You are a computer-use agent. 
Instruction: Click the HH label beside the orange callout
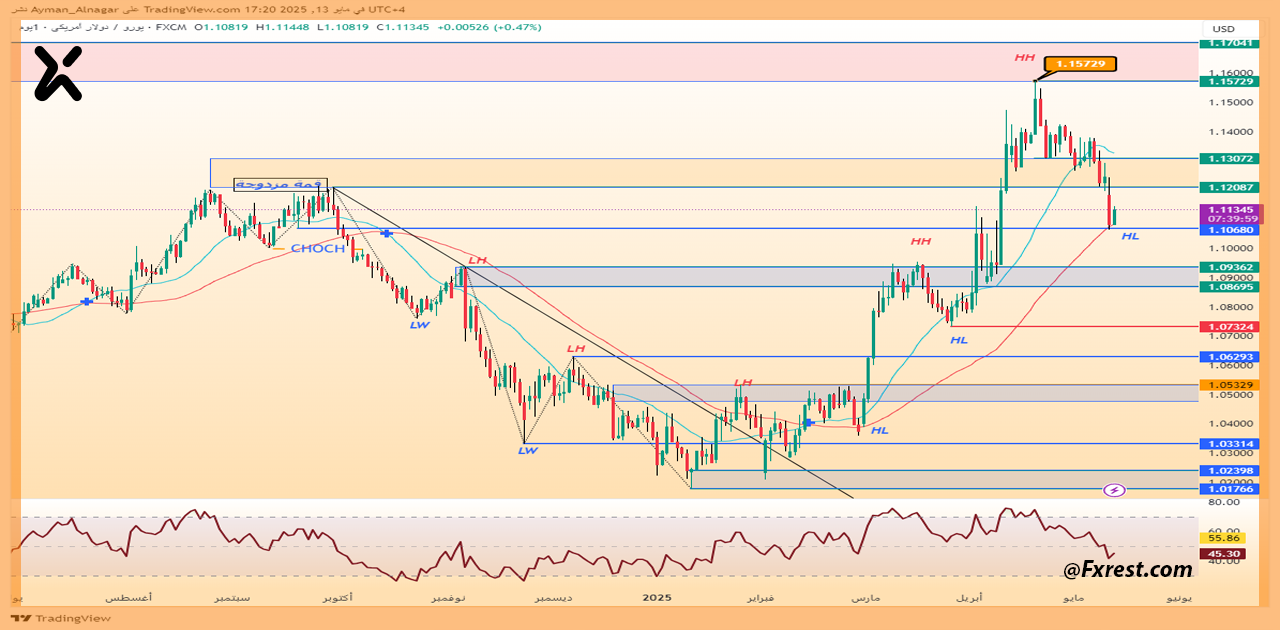[x=1024, y=58]
